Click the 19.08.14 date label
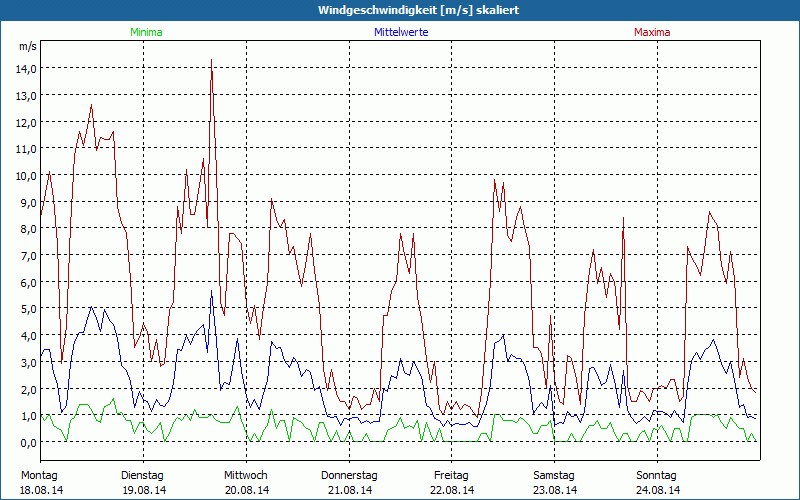800x500 pixels. pyautogui.click(x=144, y=490)
